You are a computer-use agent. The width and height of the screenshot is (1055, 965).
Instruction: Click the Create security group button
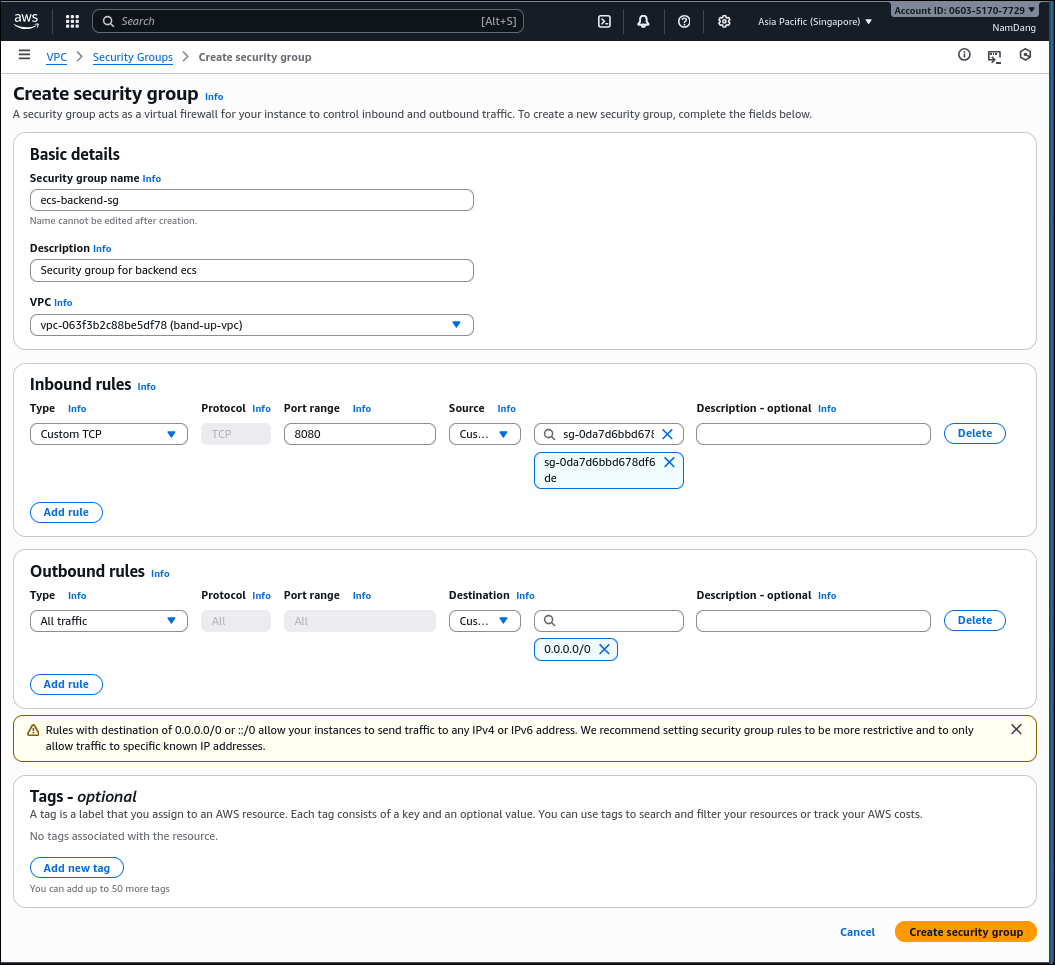[x=964, y=931]
